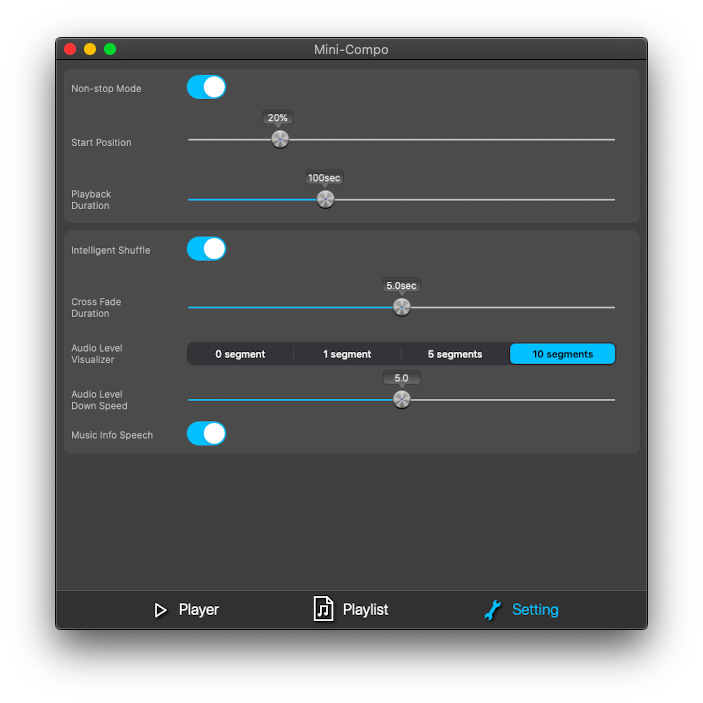Toggle Music Info Speech off
The width and height of the screenshot is (703, 703).
(206, 434)
